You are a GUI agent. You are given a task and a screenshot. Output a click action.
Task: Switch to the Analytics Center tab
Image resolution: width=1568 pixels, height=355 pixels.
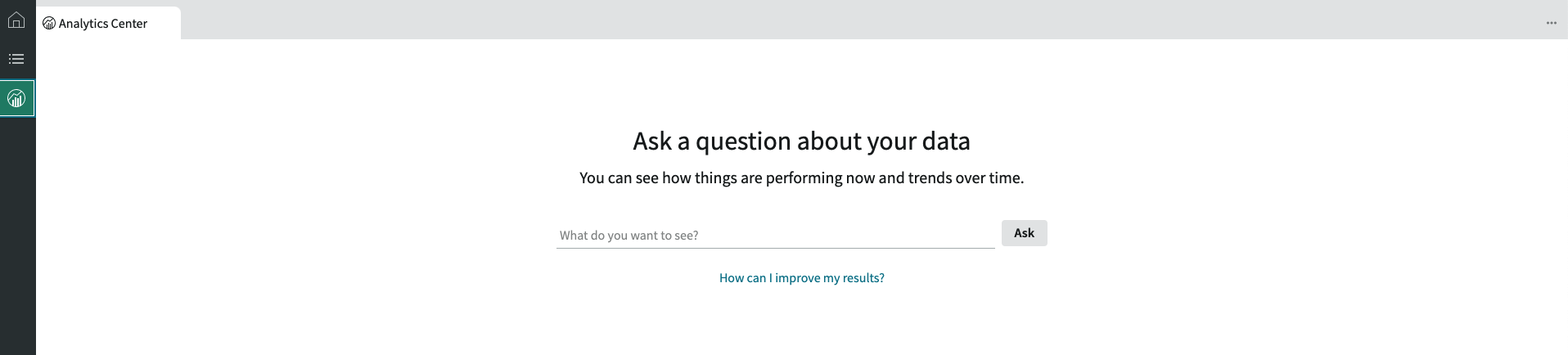[x=109, y=24]
